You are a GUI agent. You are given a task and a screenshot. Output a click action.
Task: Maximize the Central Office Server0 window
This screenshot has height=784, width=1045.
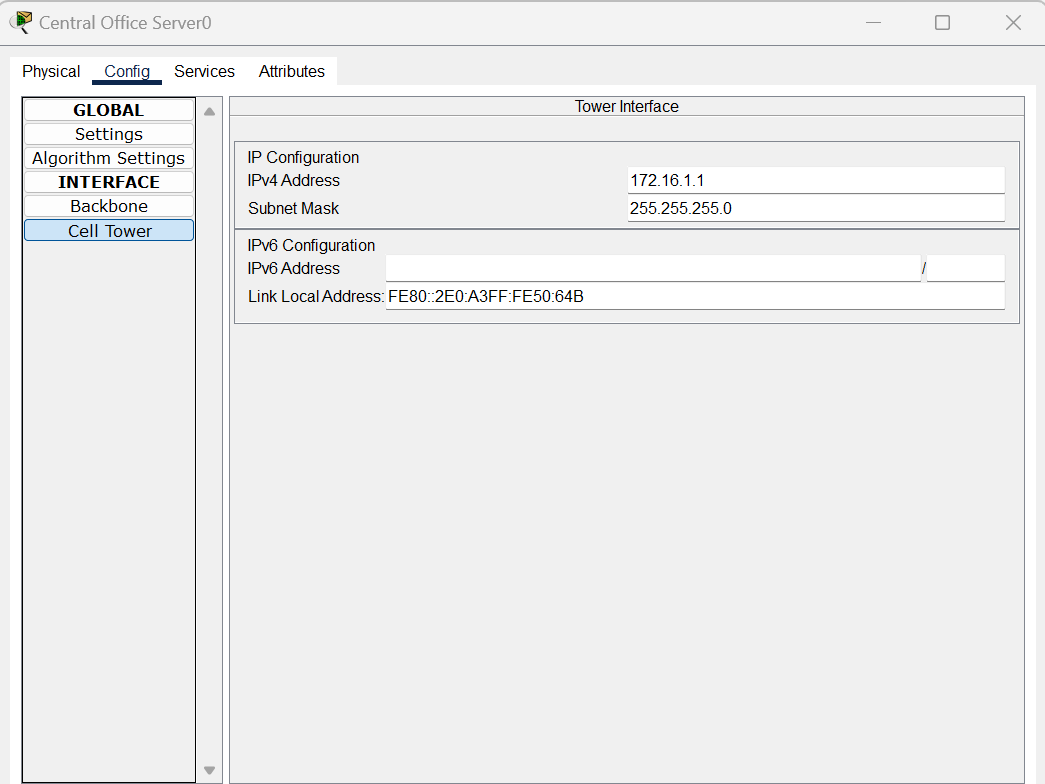click(x=942, y=23)
